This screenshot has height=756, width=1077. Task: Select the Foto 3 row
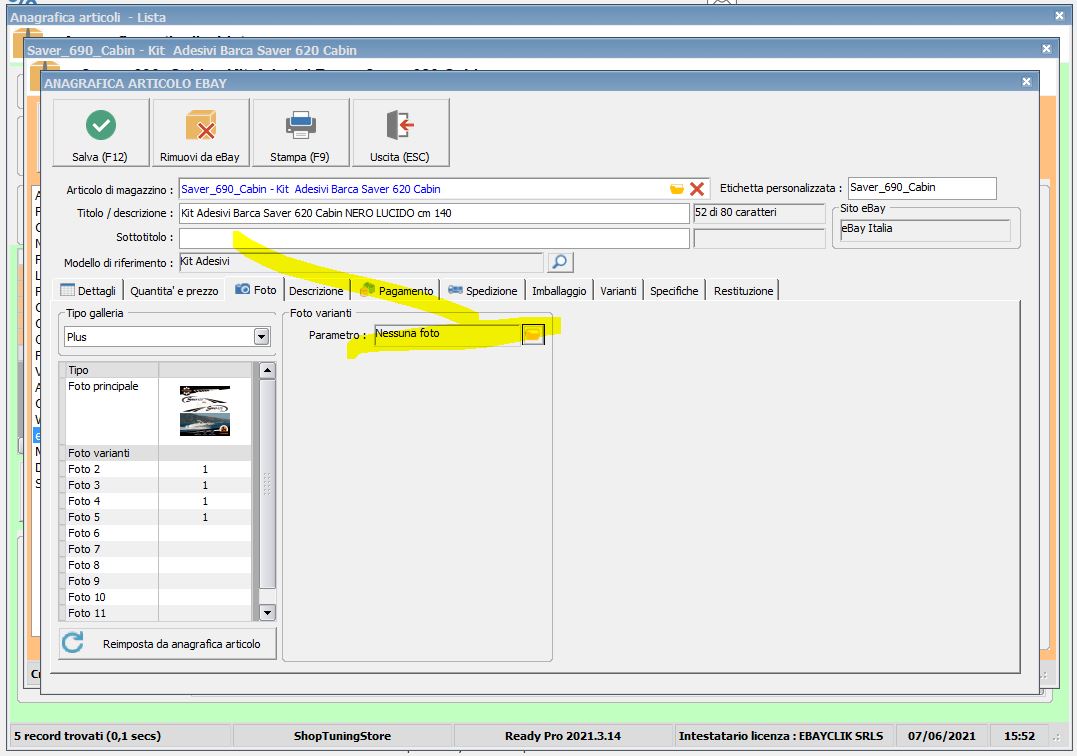[159, 485]
